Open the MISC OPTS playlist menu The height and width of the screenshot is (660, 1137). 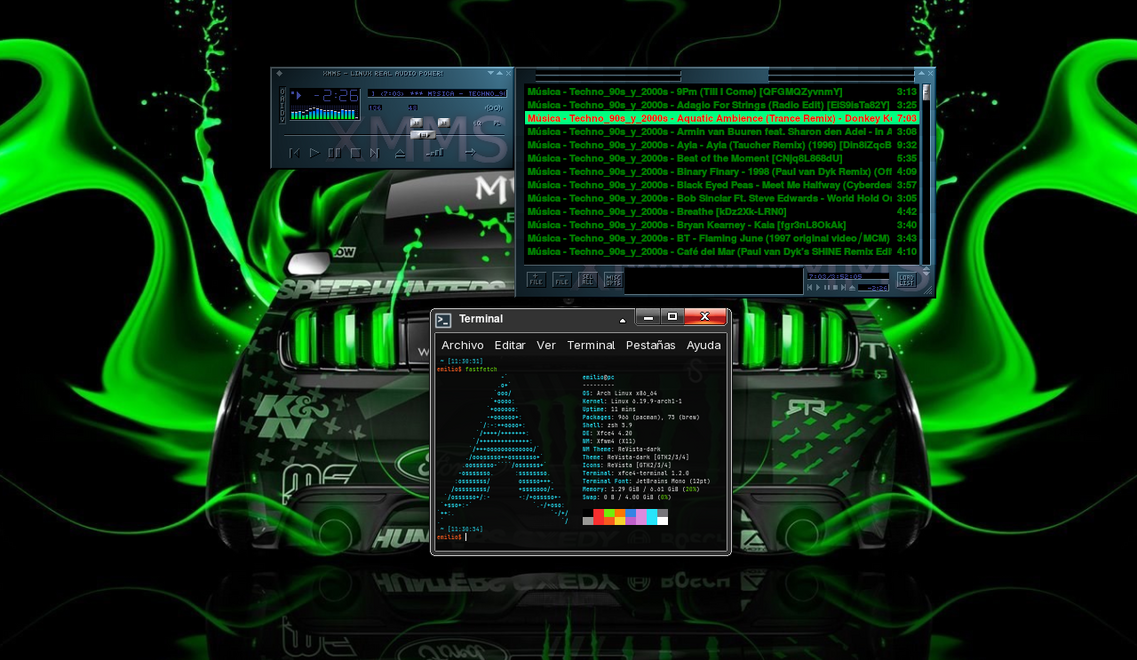613,280
